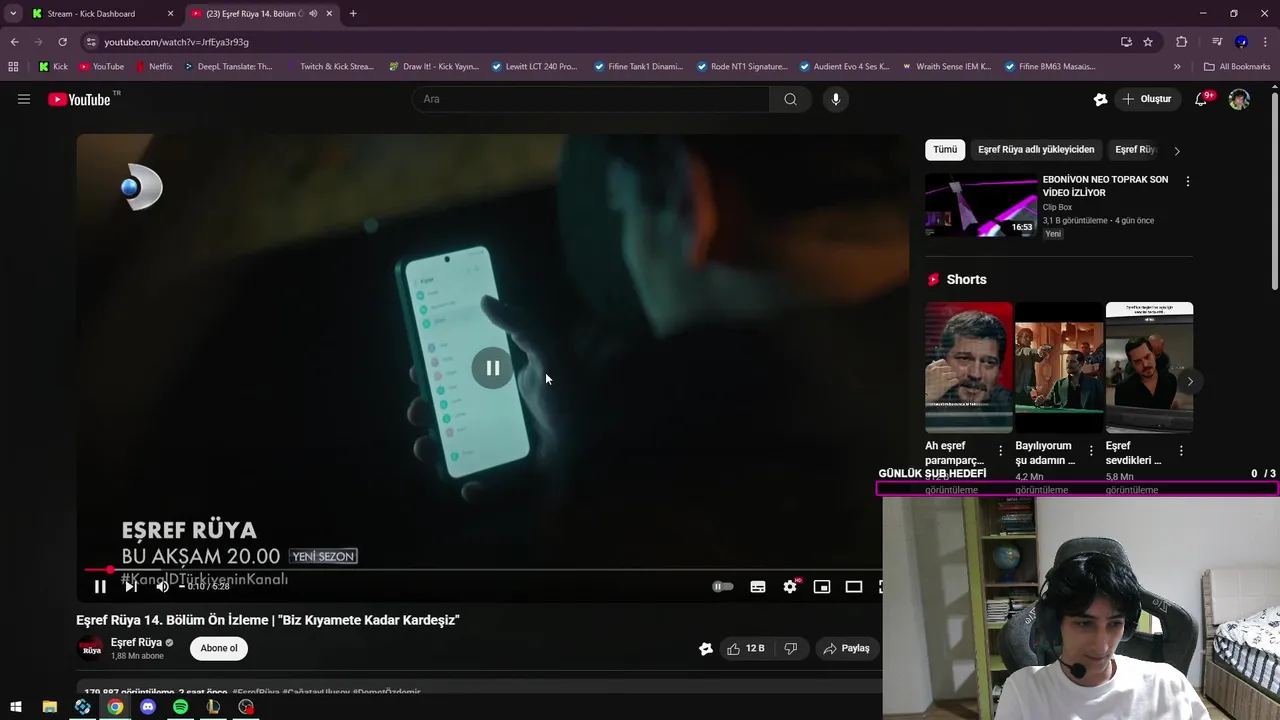Viewport: 1280px width, 720px height.
Task: Select 'Eşref Rüya adlı yükleyiciden' chip
Action: coord(1036,150)
